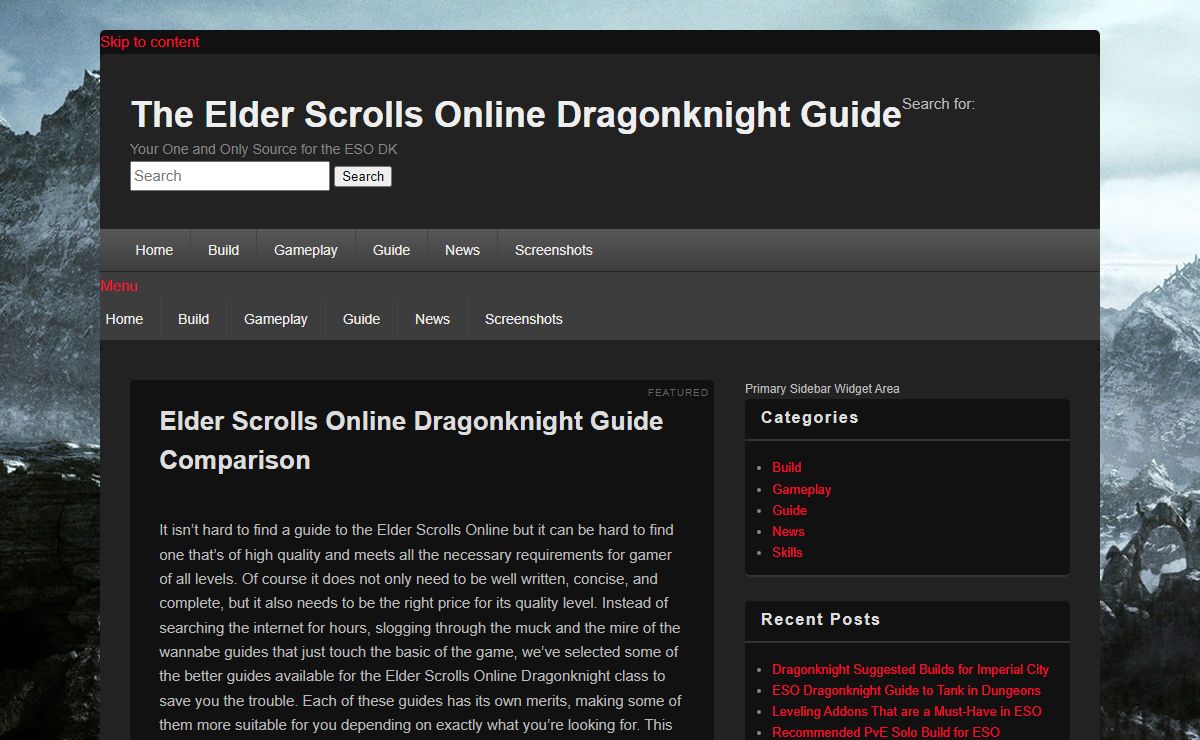Open Home in the top gradient menu bar
This screenshot has width=1200, height=740.
[154, 250]
